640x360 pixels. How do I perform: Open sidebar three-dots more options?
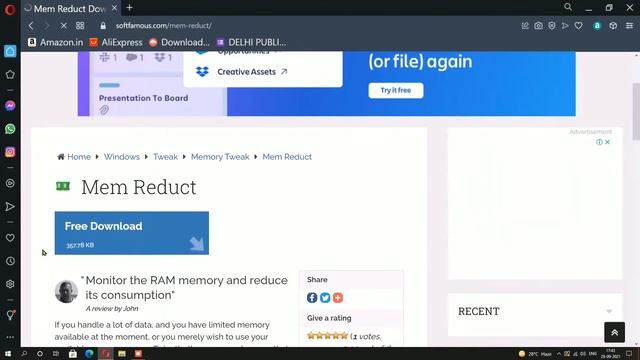[x=10, y=337]
